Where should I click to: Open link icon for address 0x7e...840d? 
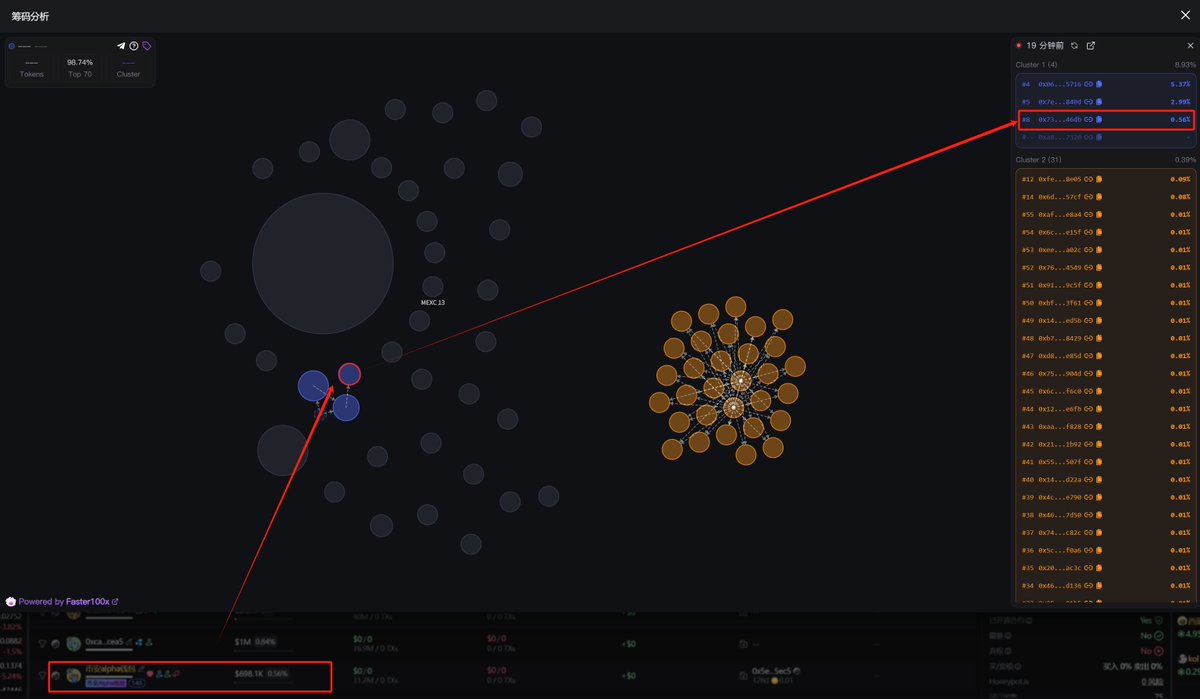(1088, 102)
